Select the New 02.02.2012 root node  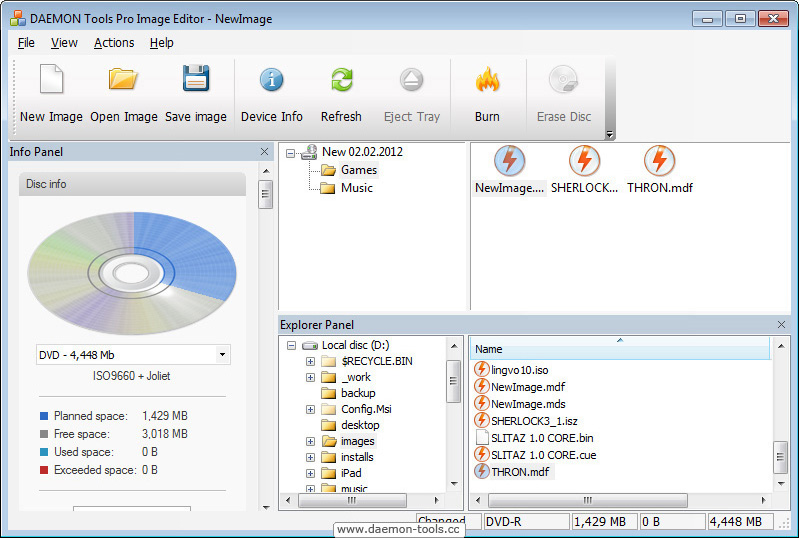click(362, 152)
